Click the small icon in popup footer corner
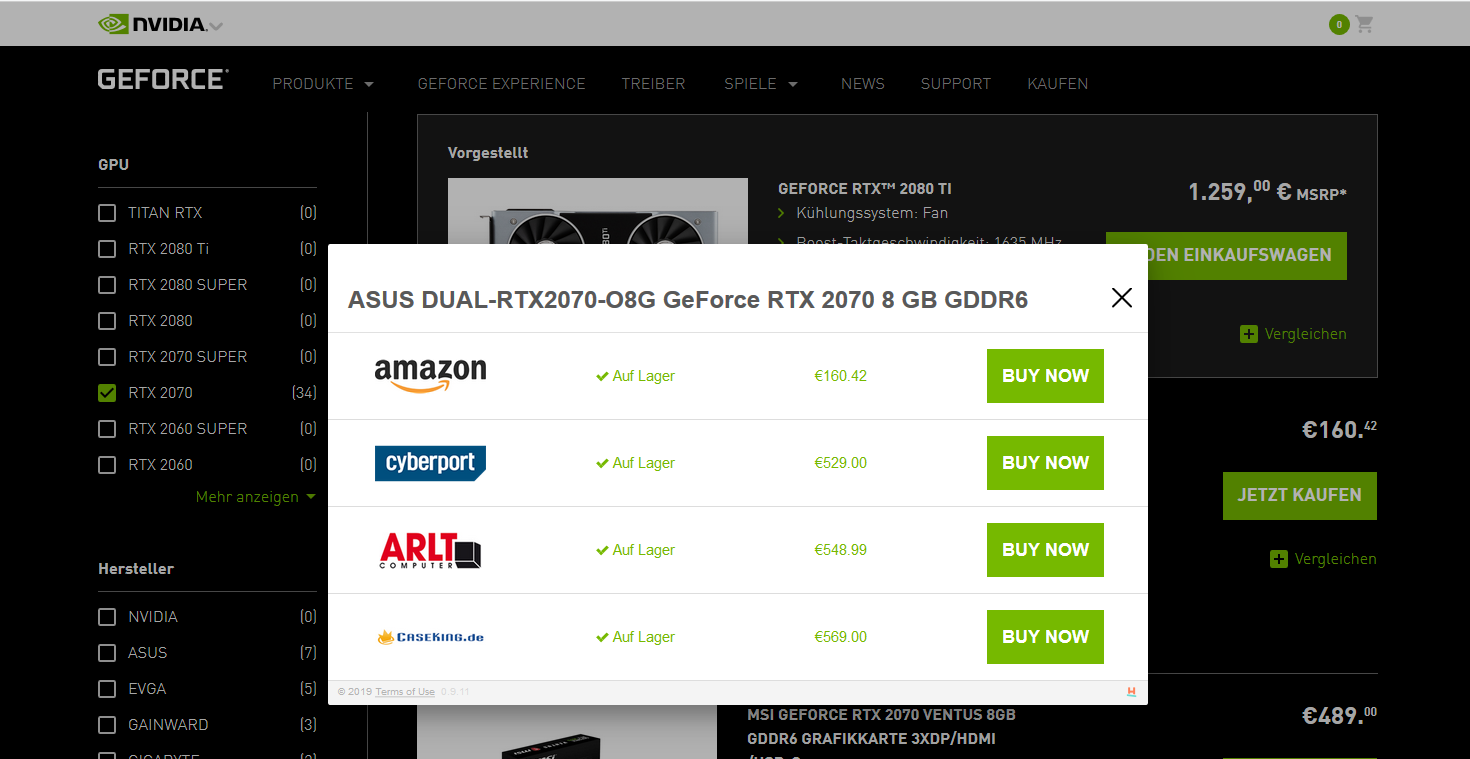 pos(1131,692)
